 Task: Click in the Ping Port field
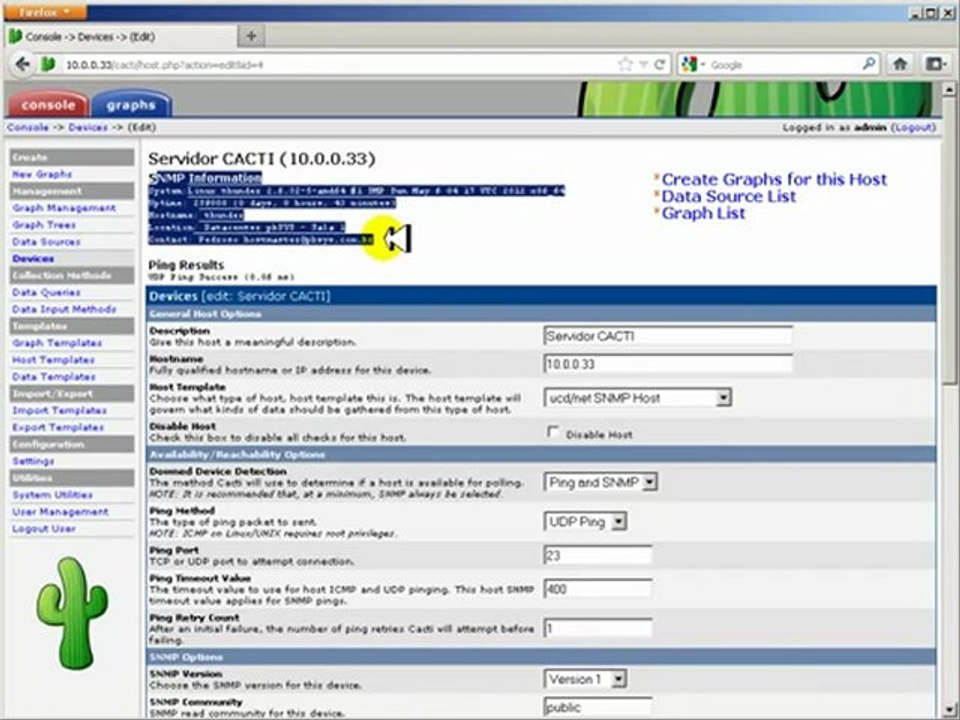pyautogui.click(x=598, y=555)
